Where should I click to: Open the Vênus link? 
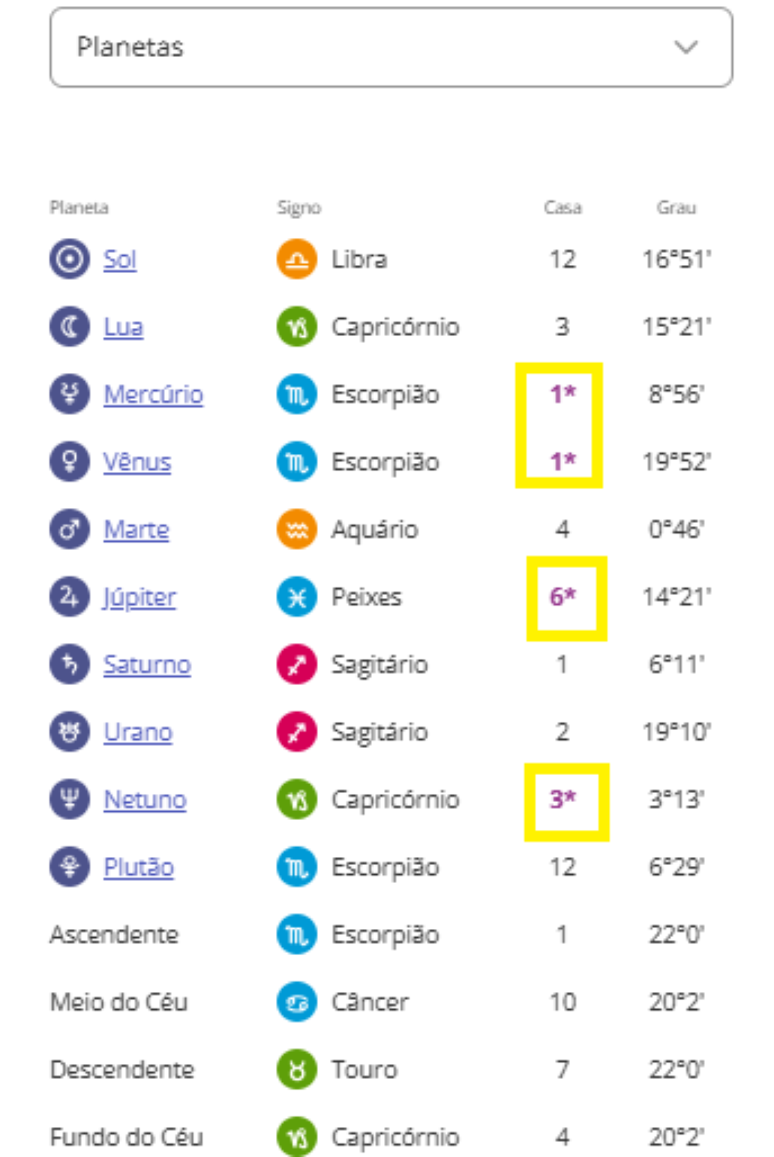pyautogui.click(x=137, y=462)
